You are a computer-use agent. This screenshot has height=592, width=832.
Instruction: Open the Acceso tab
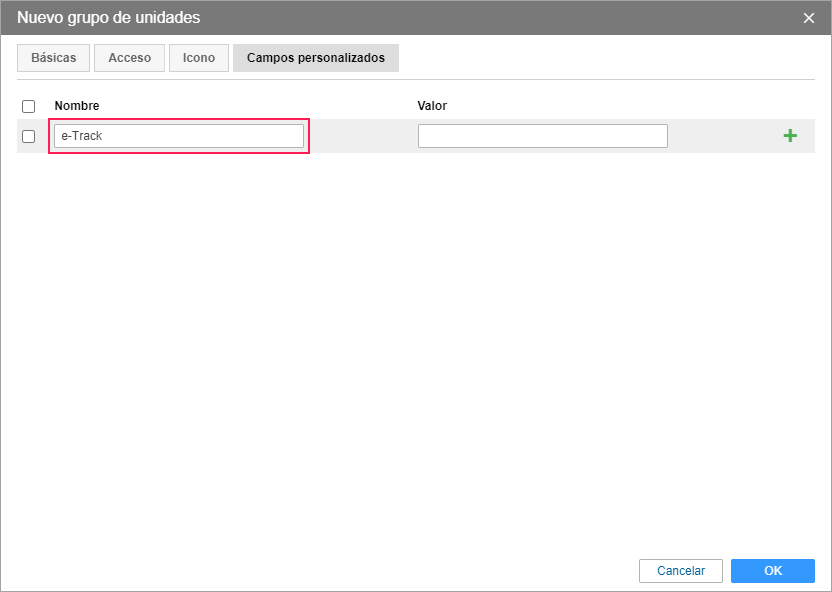click(x=129, y=58)
